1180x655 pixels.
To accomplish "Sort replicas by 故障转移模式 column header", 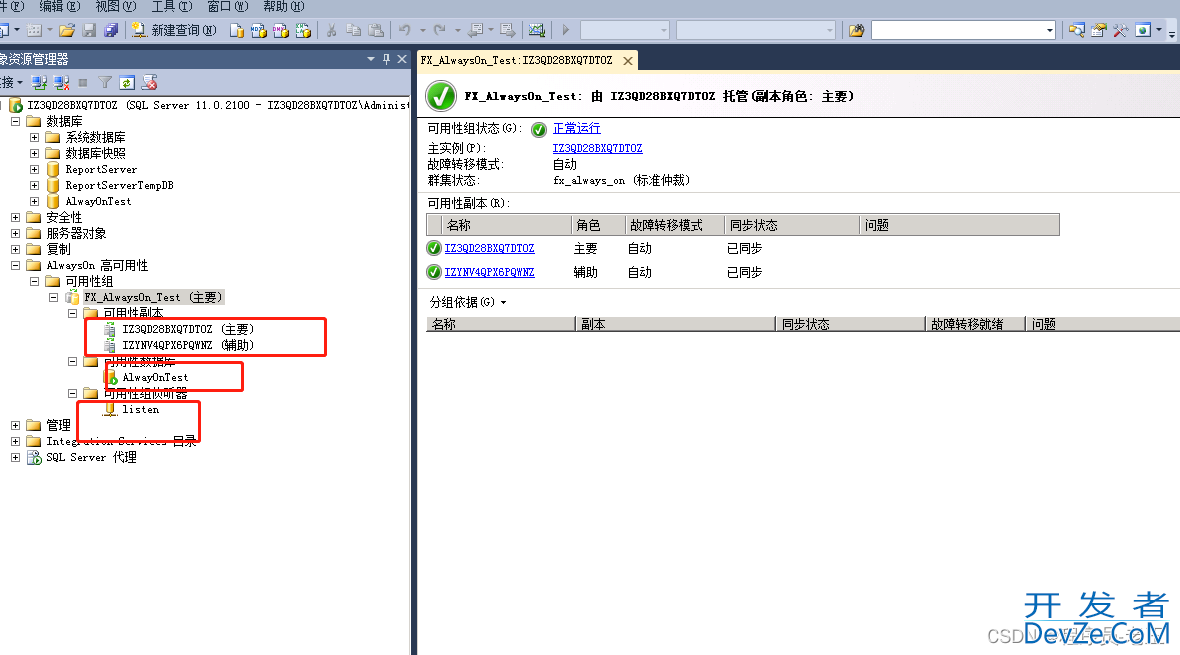I will coord(674,225).
